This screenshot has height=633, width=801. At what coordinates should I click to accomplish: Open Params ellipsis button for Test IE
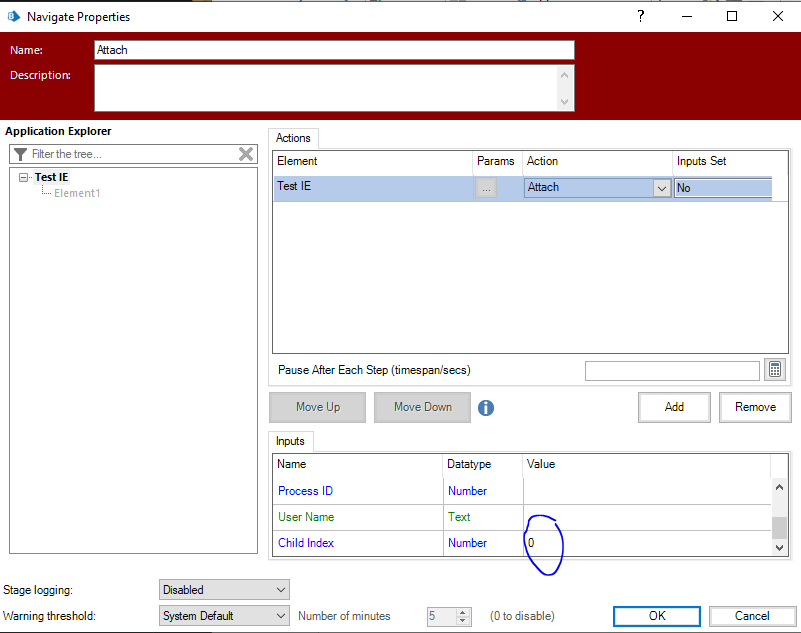(x=486, y=187)
